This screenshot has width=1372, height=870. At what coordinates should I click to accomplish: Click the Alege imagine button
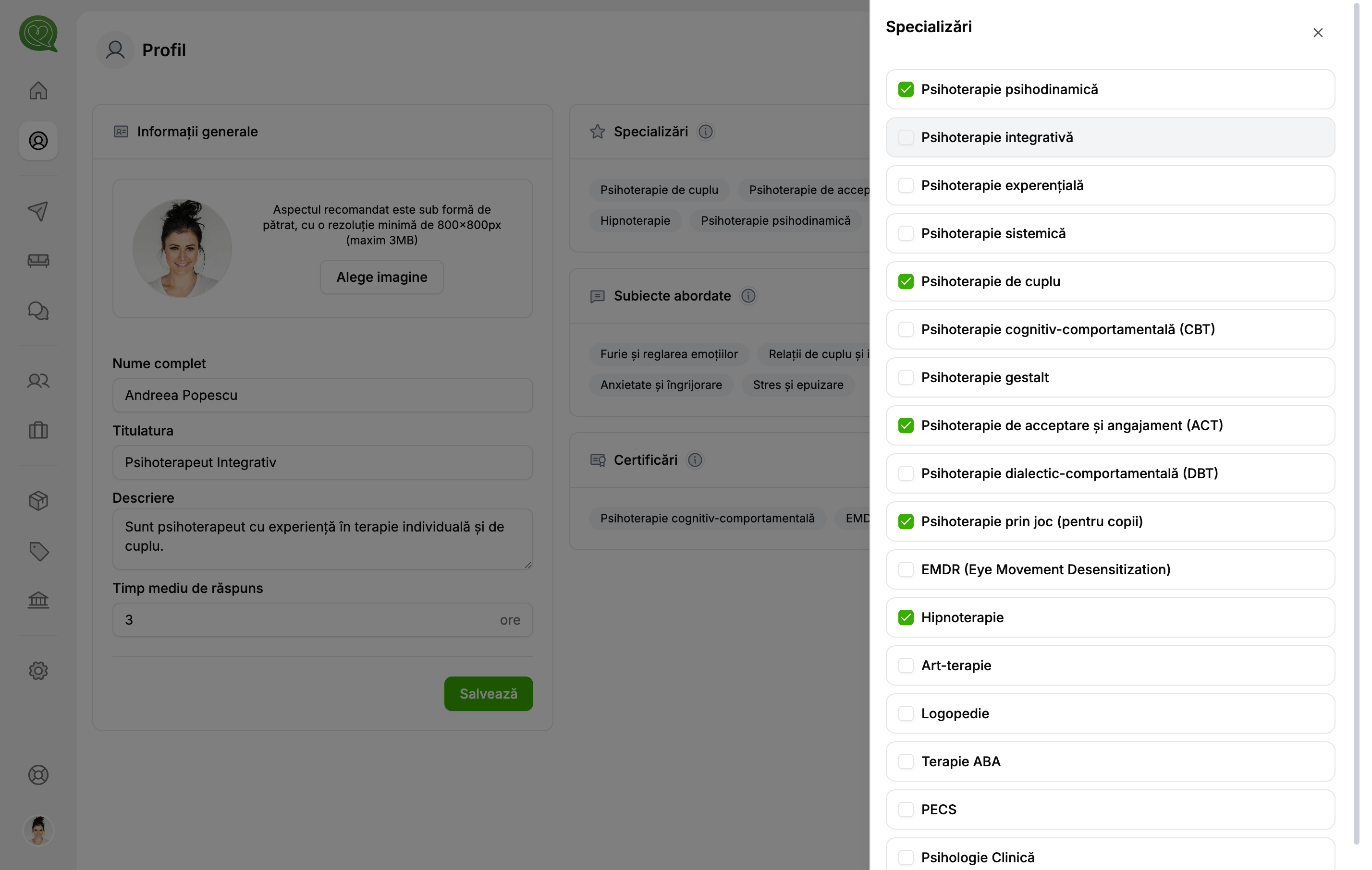coord(381,277)
